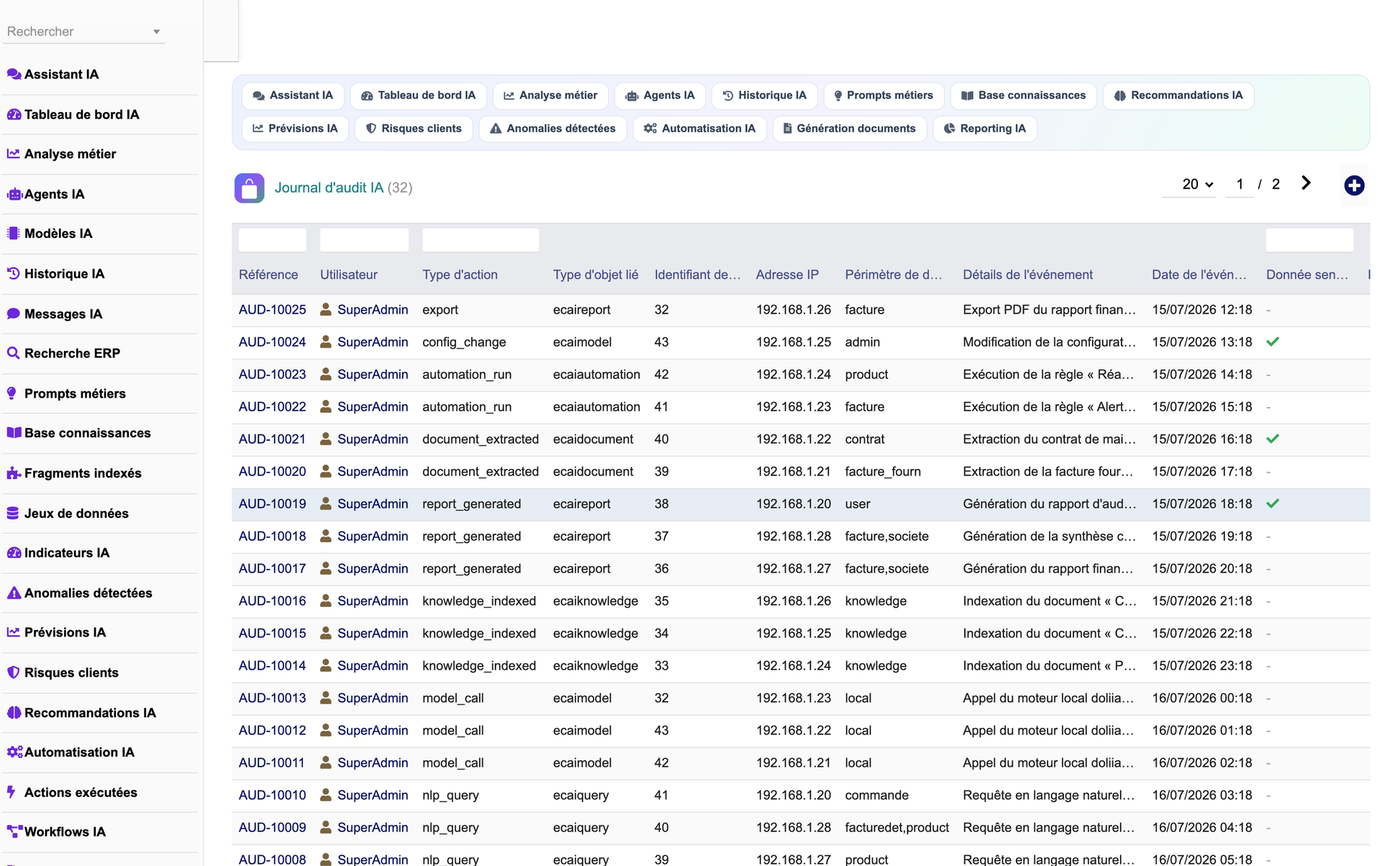Open the Anomalies détectées tab

click(x=553, y=129)
